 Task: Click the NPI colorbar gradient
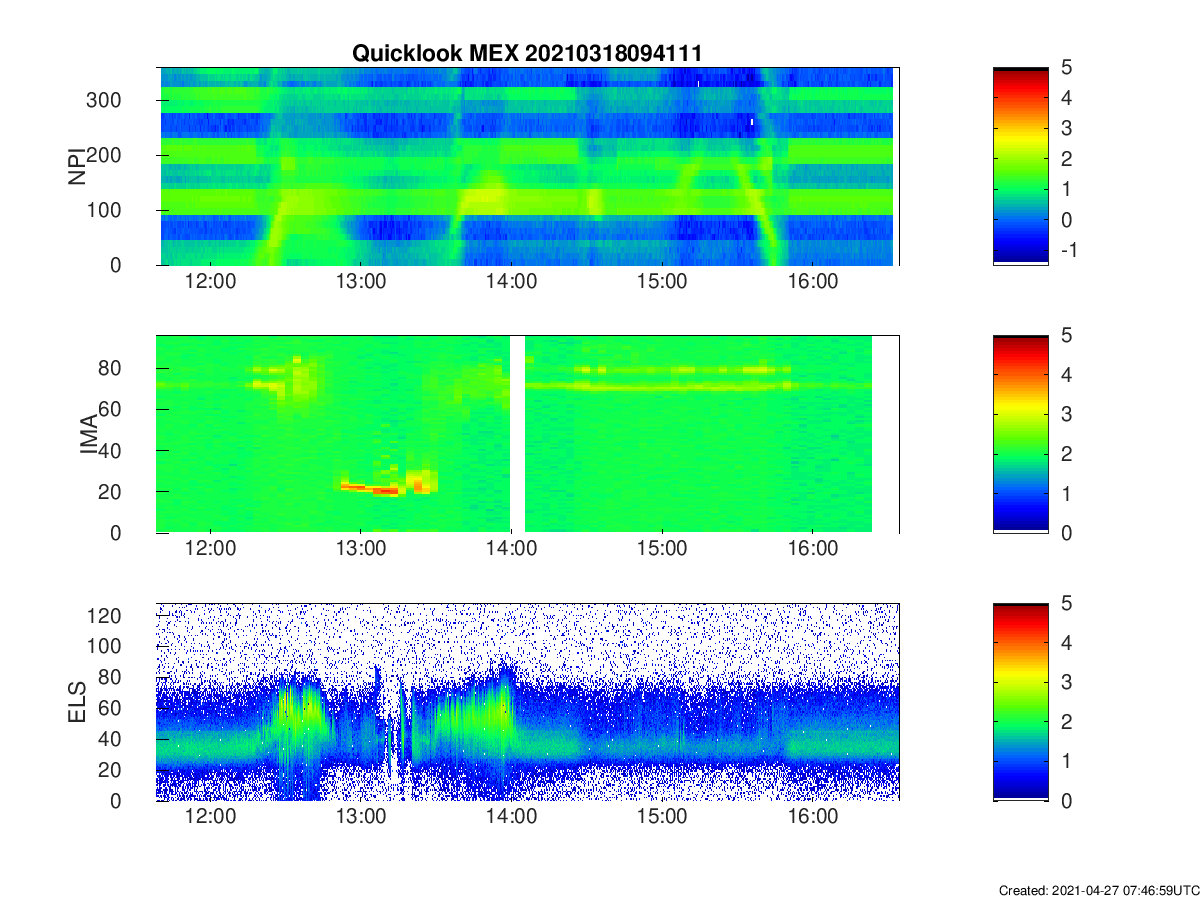point(1021,166)
